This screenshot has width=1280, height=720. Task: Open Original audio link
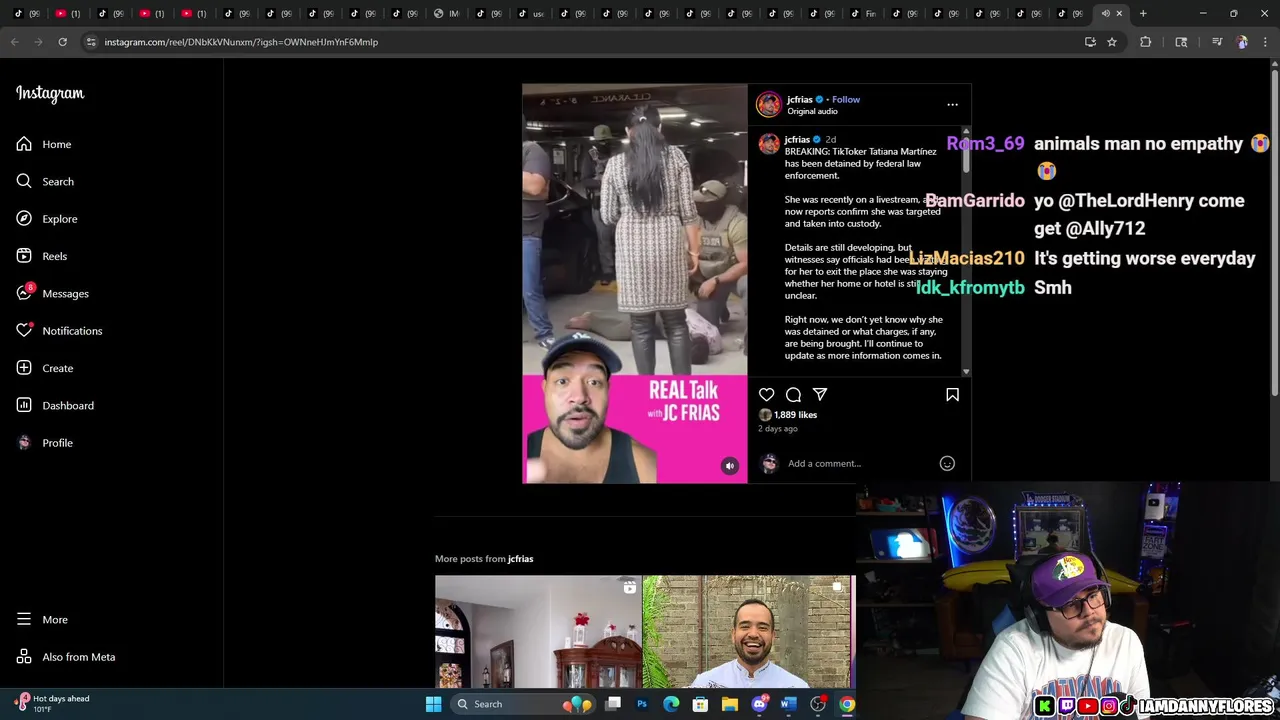click(x=812, y=111)
